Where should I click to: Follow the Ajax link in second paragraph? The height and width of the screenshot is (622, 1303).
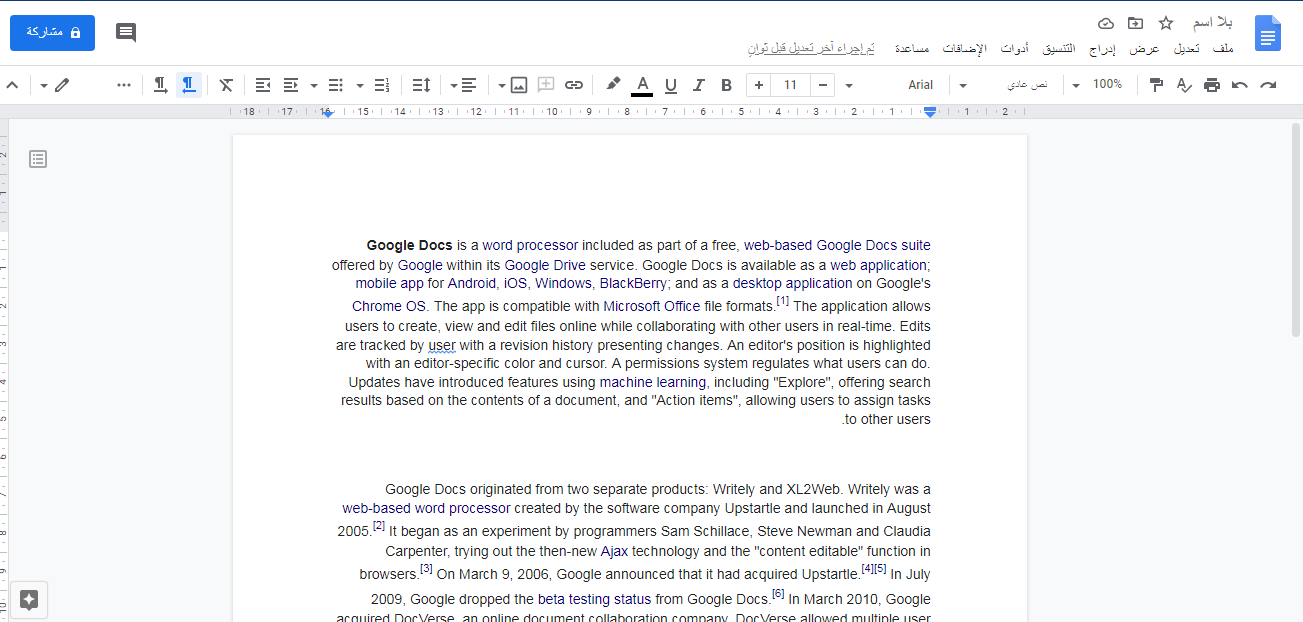[614, 550]
